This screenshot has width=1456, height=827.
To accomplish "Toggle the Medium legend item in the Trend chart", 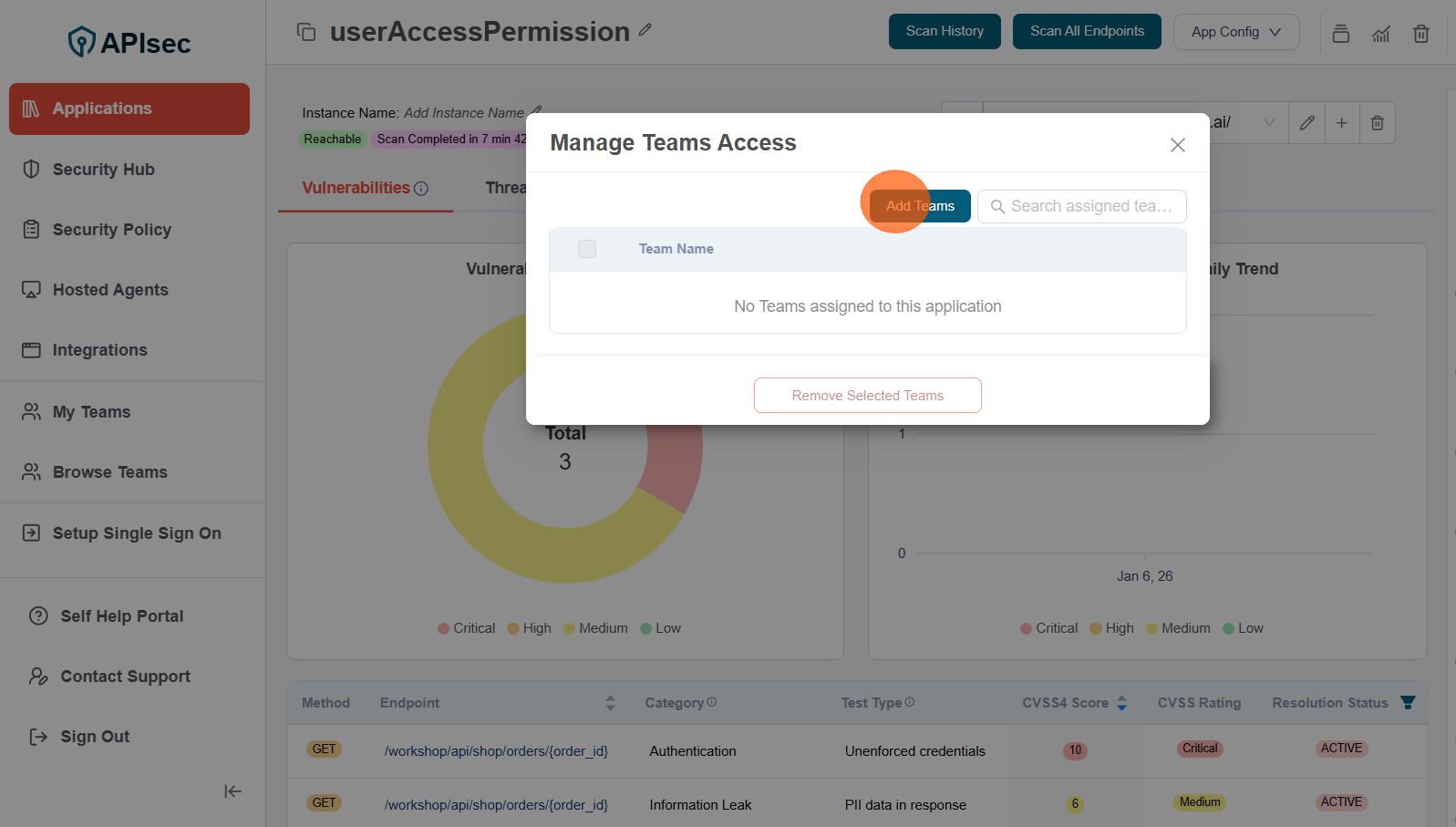I will [1178, 628].
